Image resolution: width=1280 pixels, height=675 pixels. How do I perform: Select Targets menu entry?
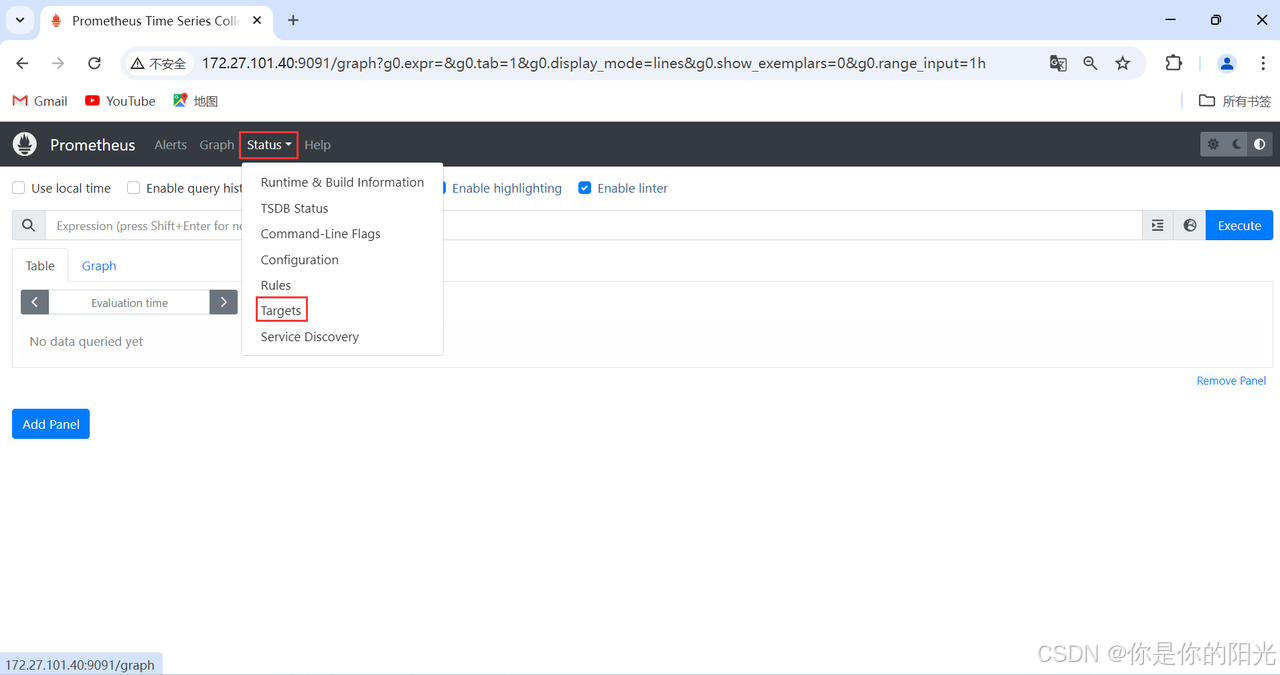[x=342, y=311]
